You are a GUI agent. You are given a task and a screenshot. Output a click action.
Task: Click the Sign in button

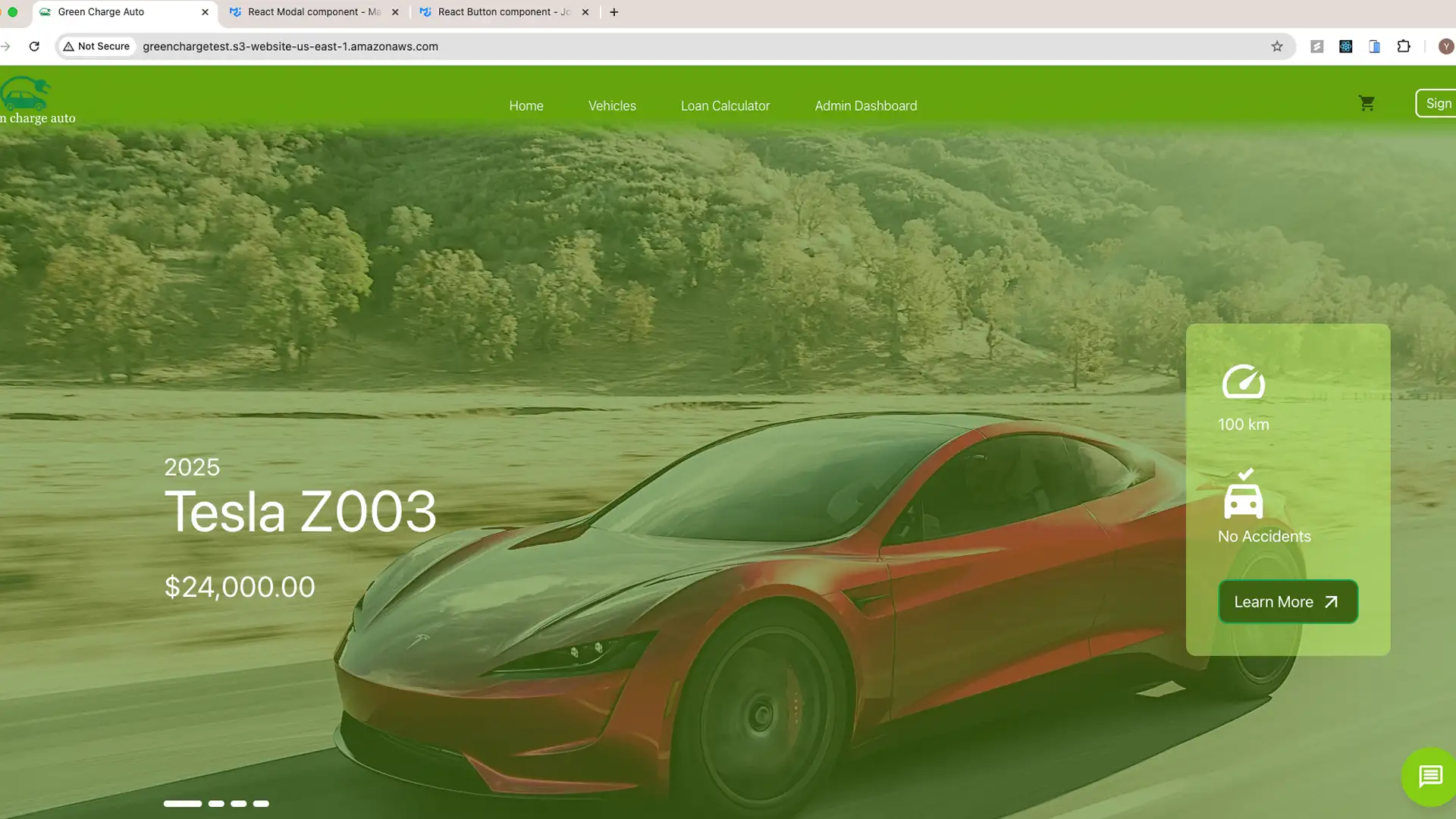pyautogui.click(x=1437, y=103)
